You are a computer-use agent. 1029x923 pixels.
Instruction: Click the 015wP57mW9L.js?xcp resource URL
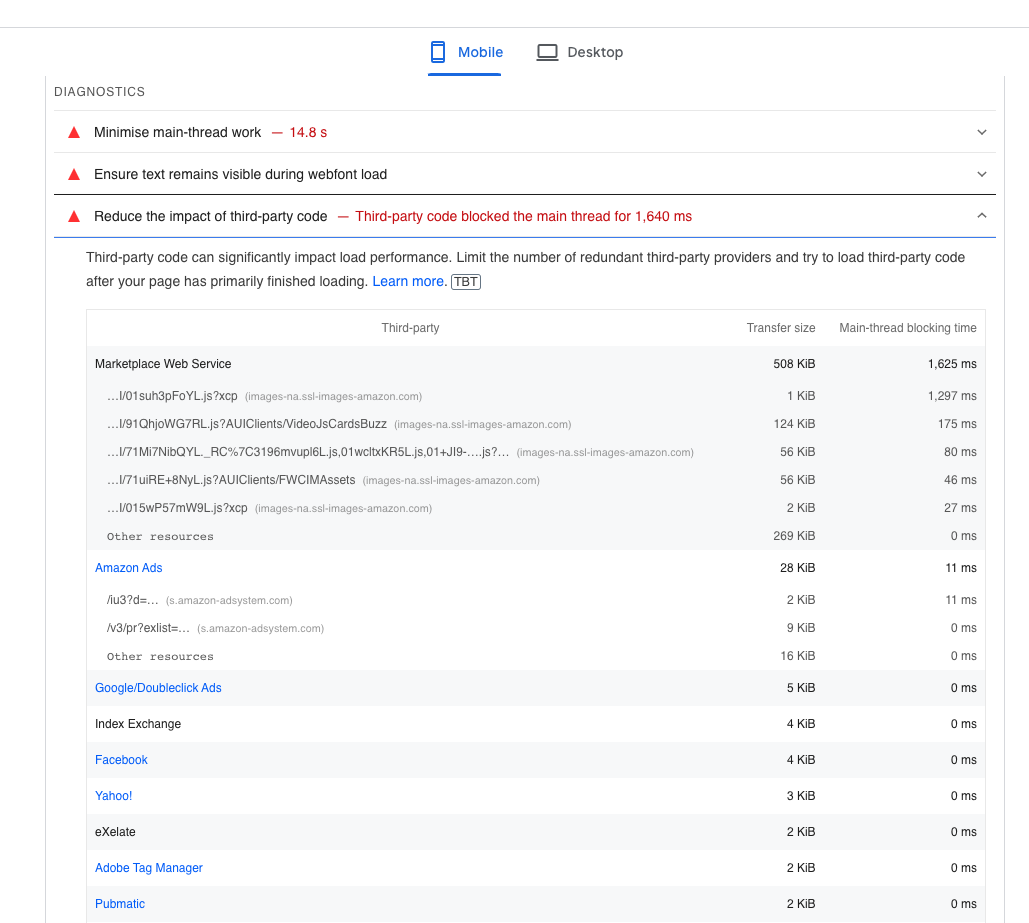[x=177, y=508]
